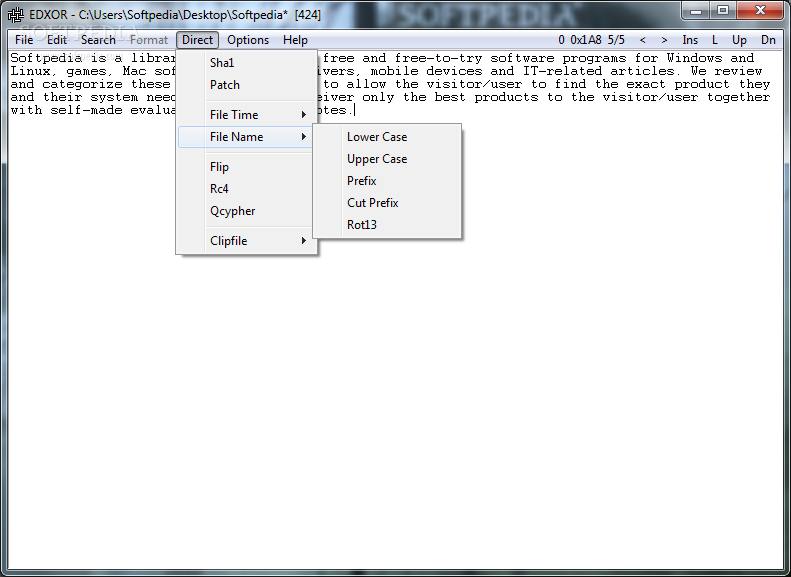Click the 0x1A8 offset value

pos(586,40)
